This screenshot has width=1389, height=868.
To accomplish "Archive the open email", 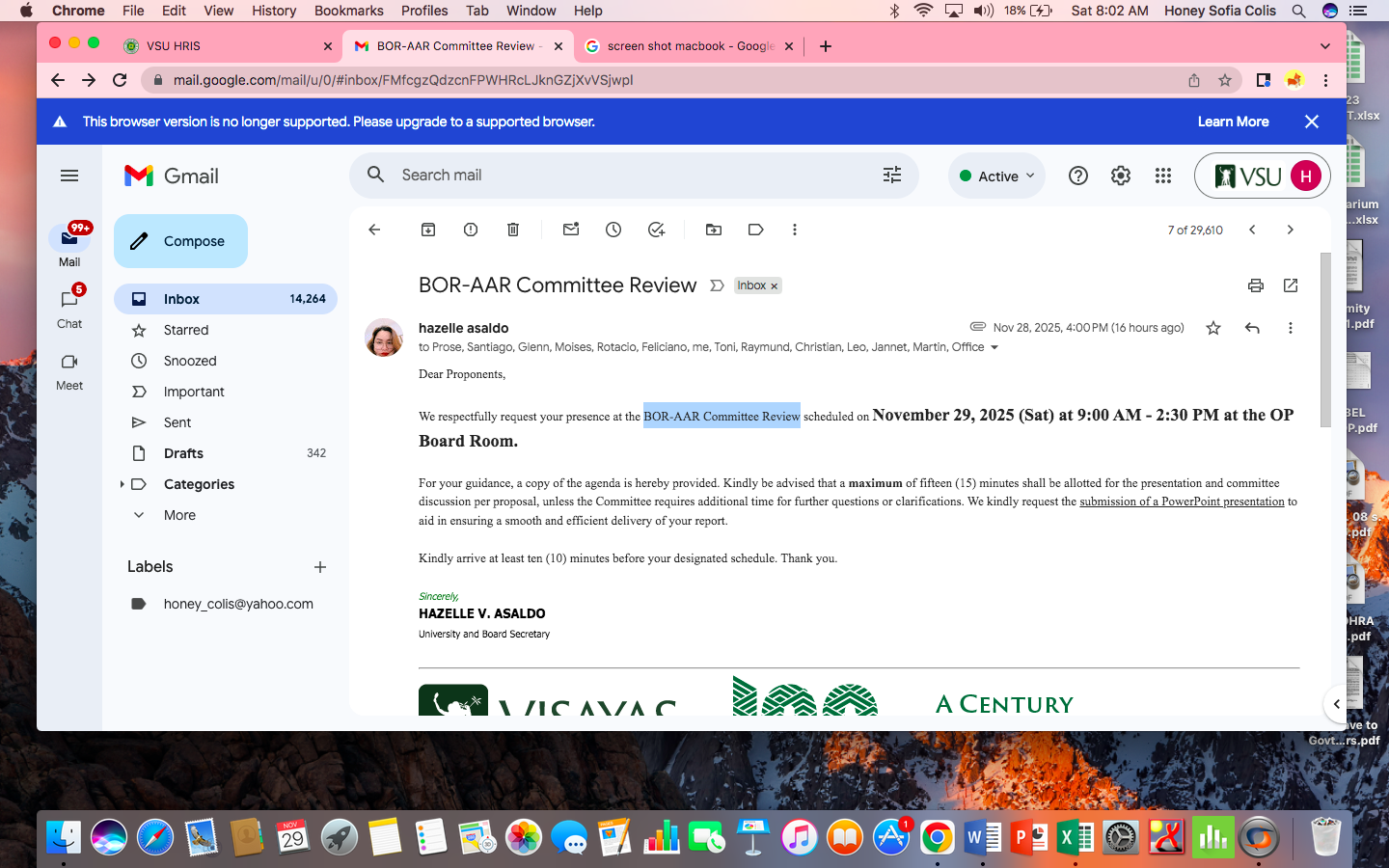I will tap(428, 230).
